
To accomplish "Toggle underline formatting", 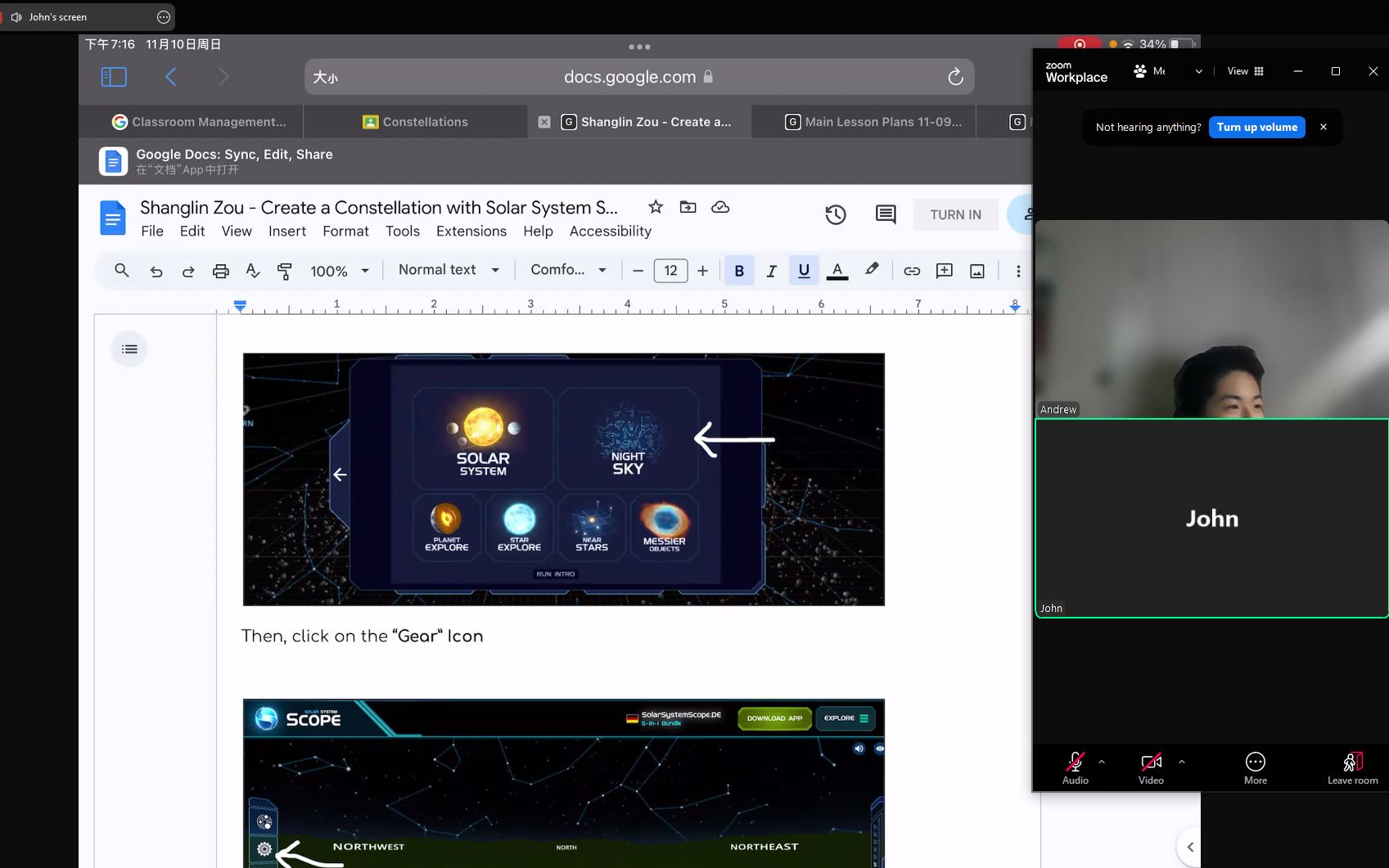I will point(804,271).
